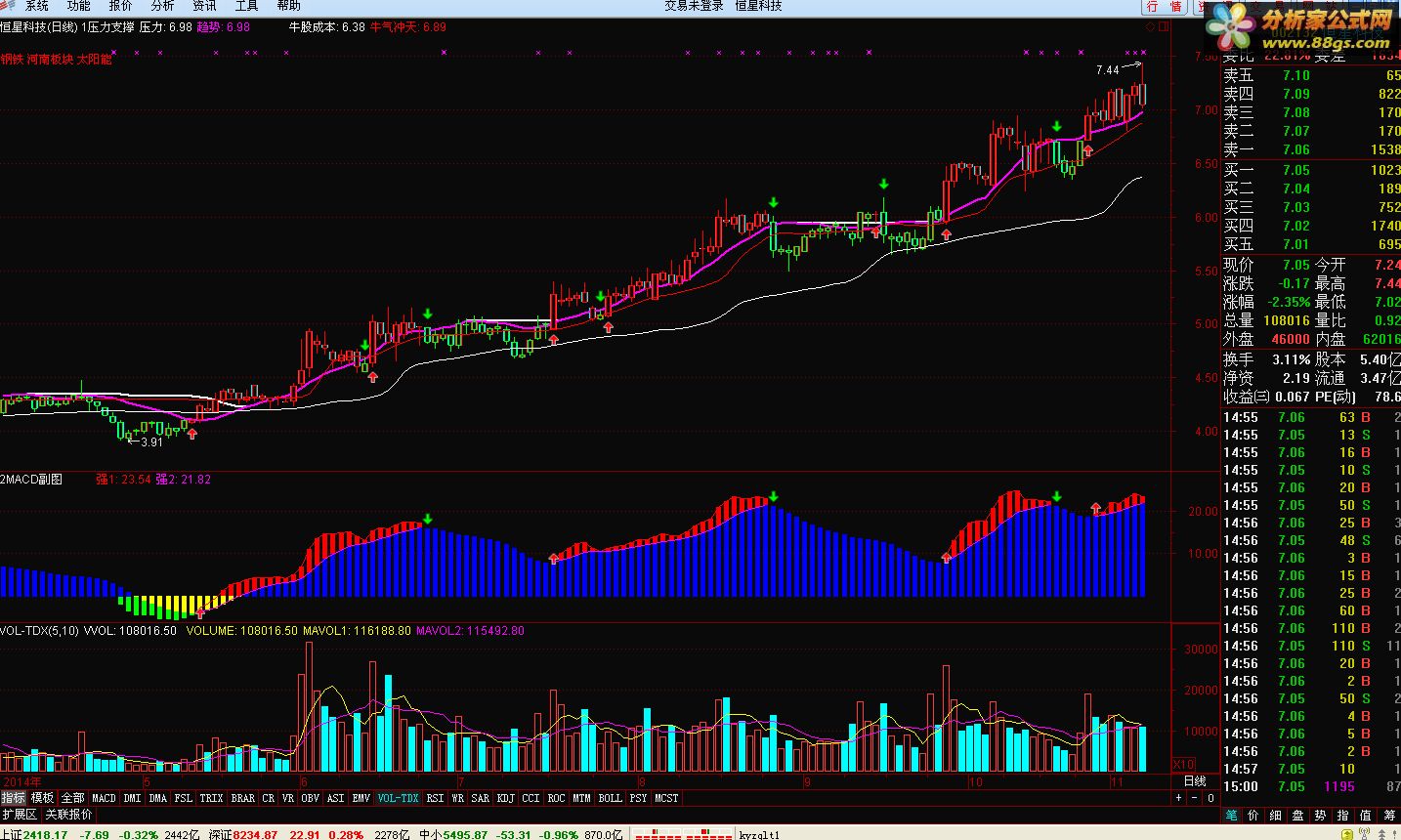
Task: Click the 深证 index value 8234.87
Action: click(256, 834)
